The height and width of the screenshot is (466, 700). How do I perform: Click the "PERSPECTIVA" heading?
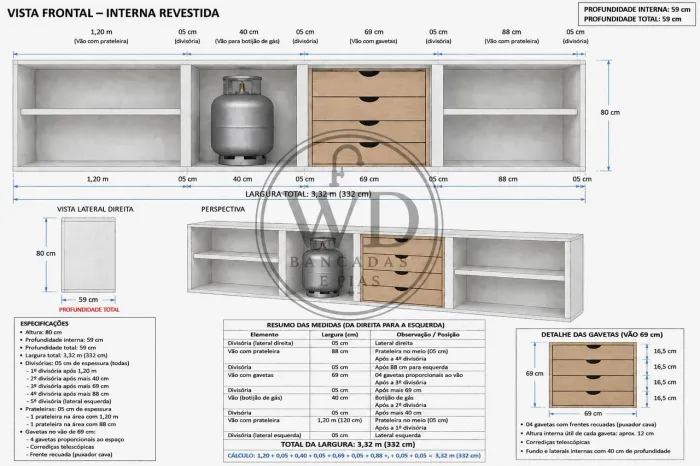click(223, 209)
